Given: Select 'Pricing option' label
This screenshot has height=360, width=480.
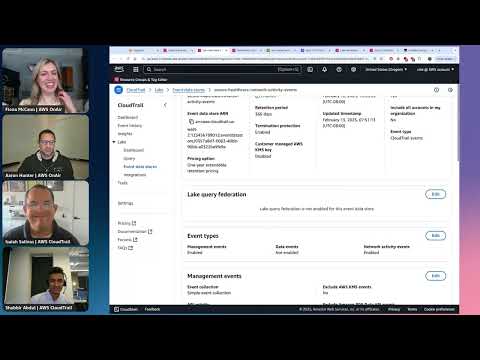Looking at the screenshot, I should 201,159.
